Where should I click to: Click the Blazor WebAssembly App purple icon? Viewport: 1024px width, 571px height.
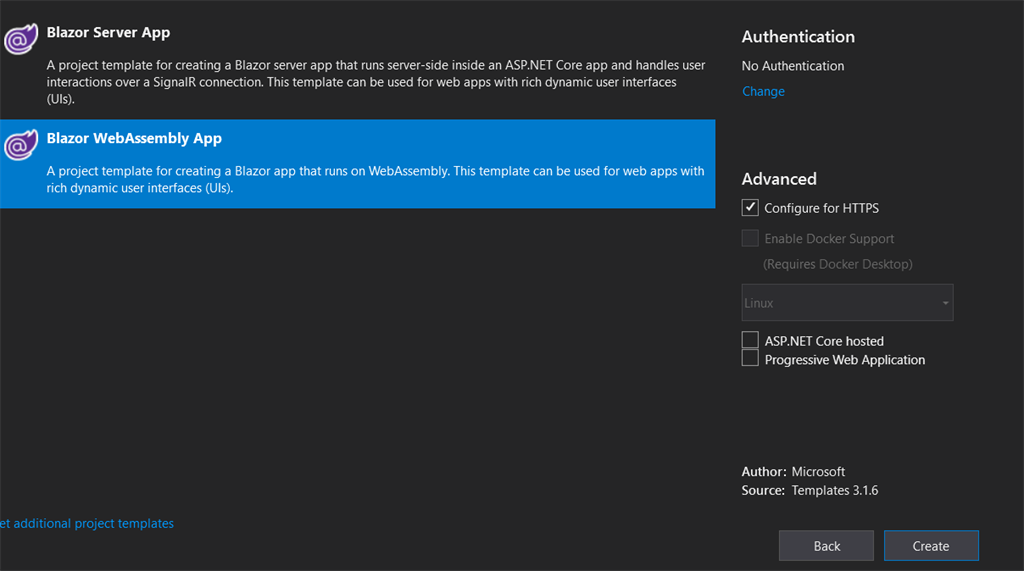(21, 144)
